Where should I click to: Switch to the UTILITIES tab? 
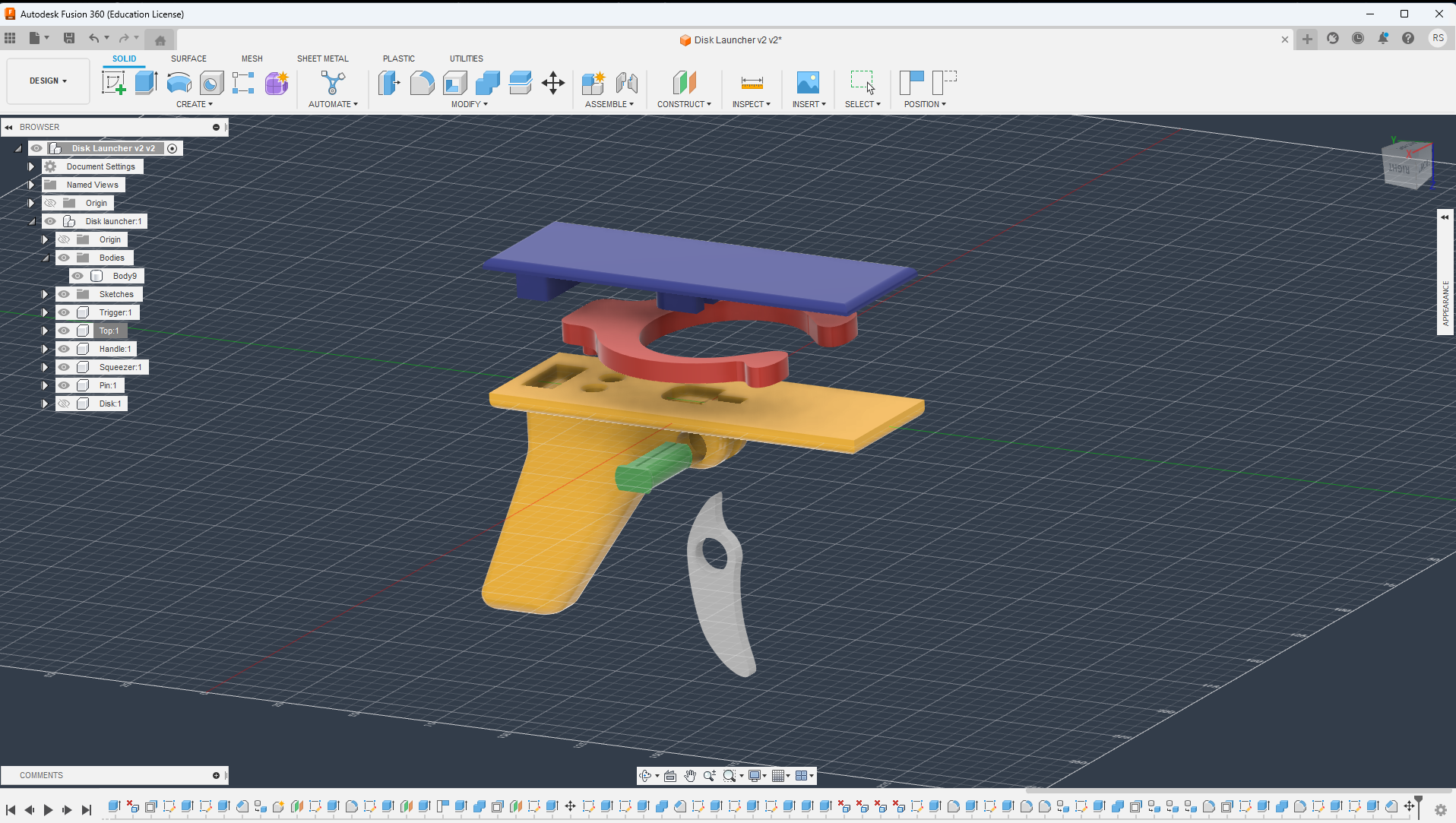[467, 59]
